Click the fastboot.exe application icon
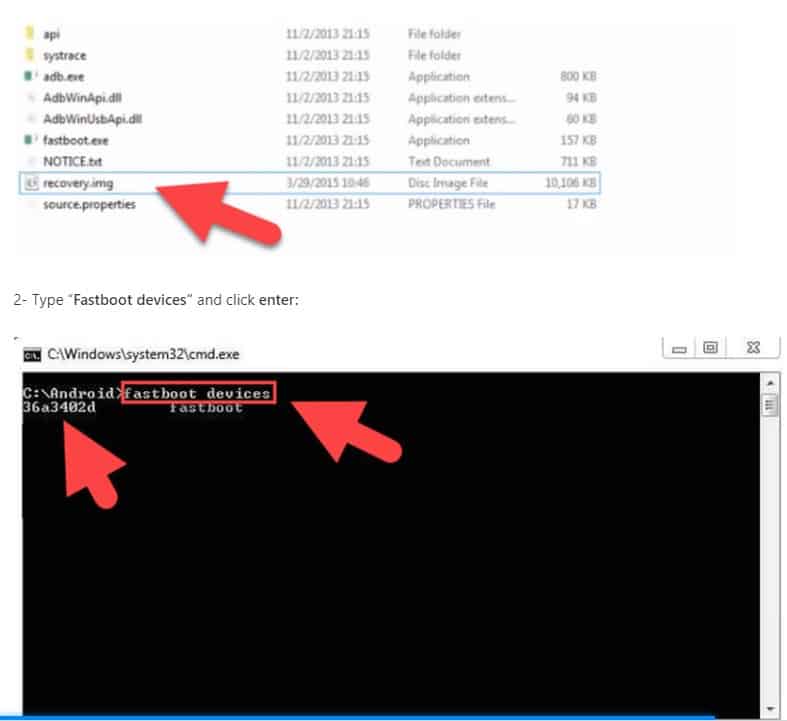 point(30,140)
